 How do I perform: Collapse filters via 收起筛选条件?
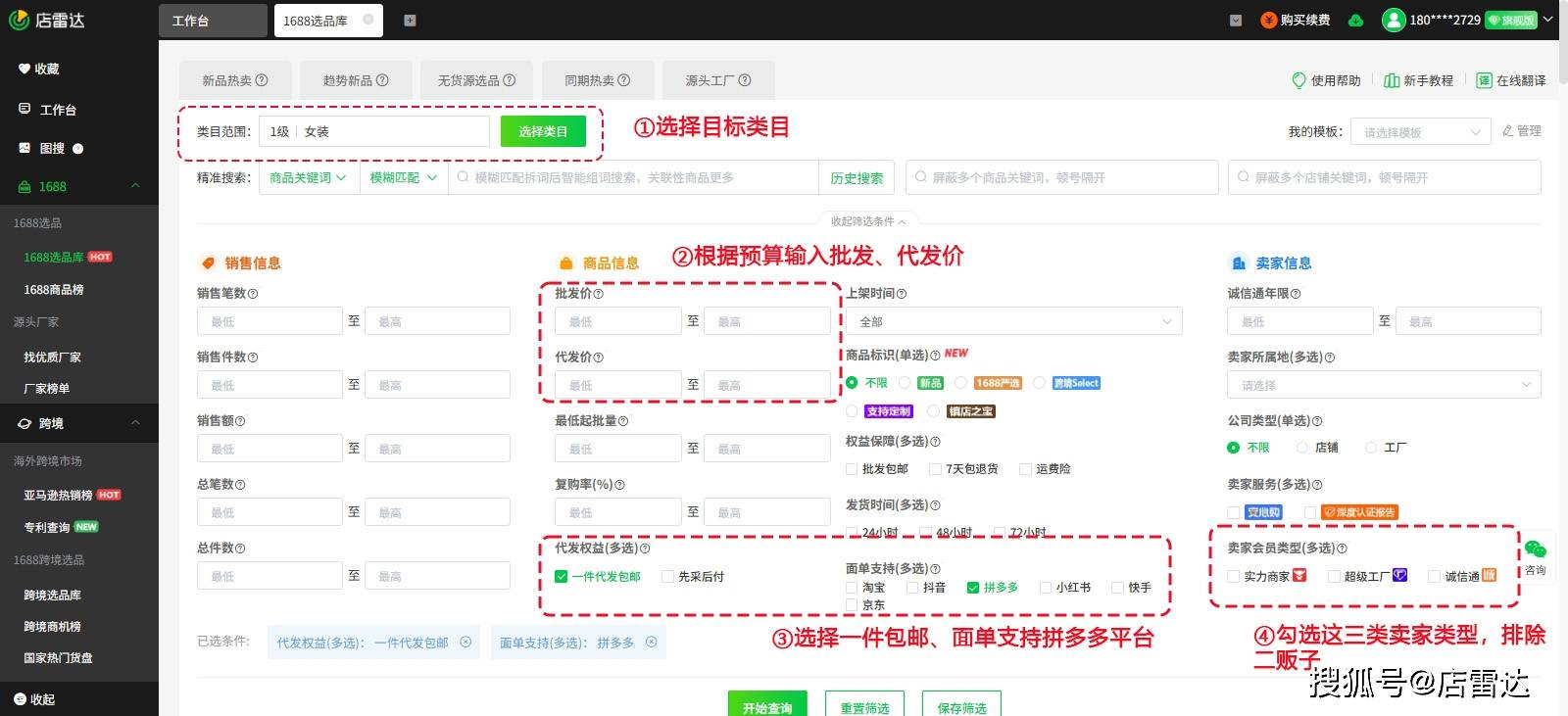coord(868,221)
